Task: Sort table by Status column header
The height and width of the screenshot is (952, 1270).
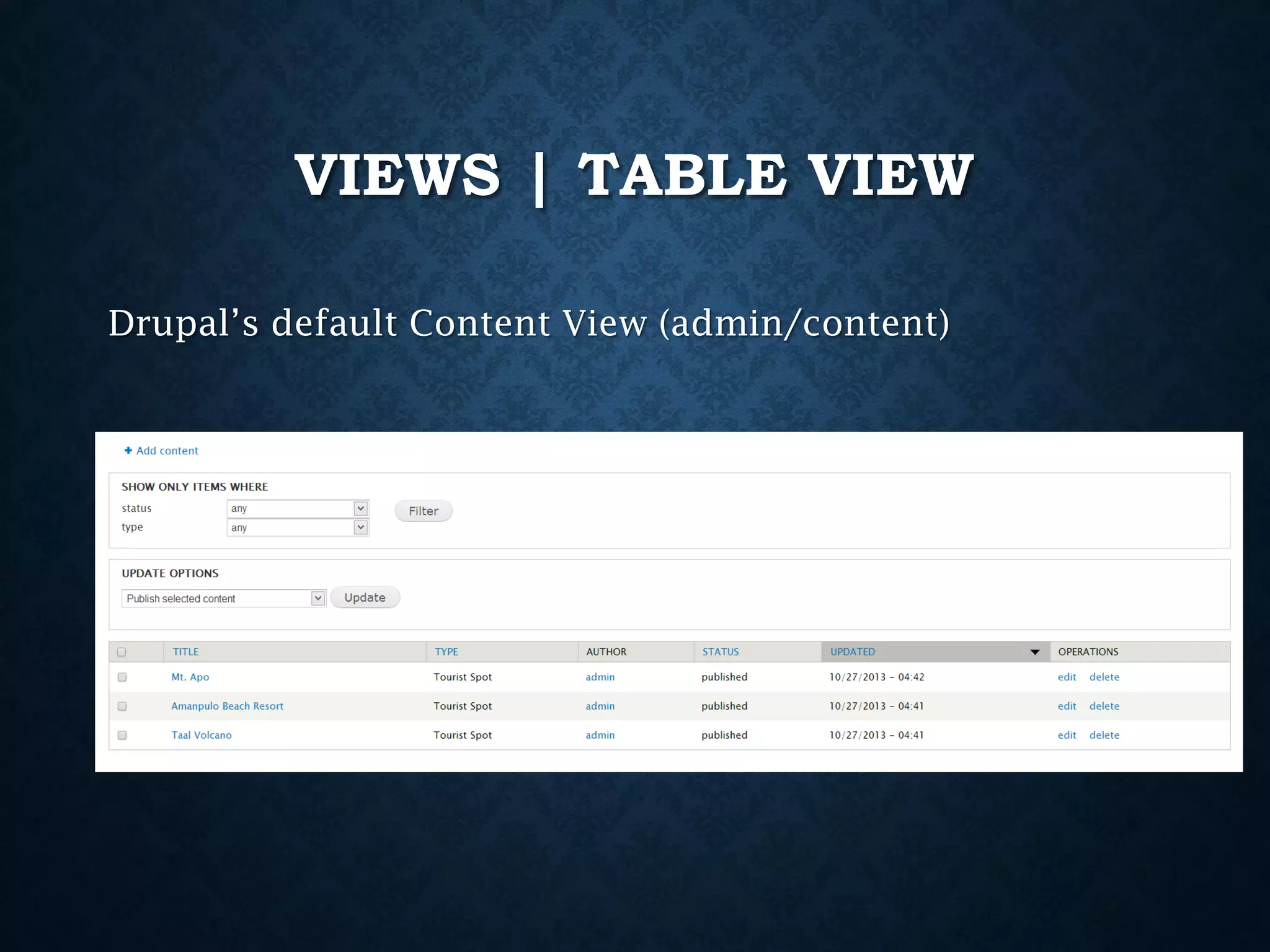Action: [720, 652]
